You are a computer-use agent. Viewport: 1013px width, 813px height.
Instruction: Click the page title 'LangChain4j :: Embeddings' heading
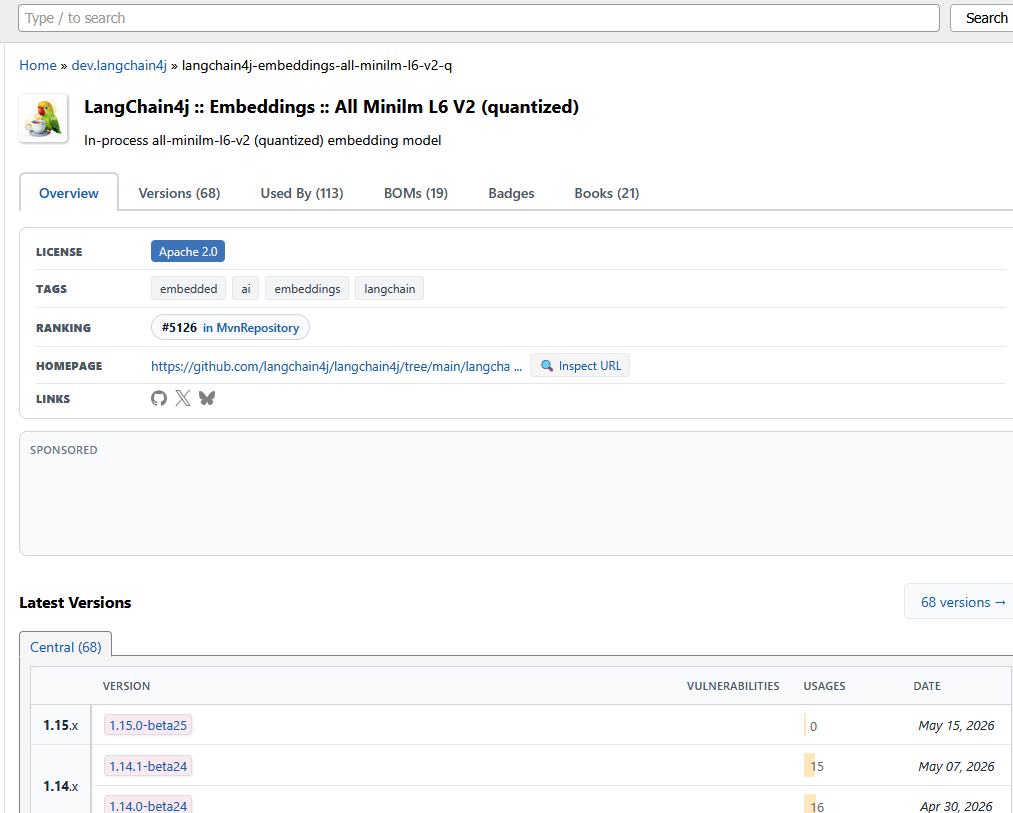tap(331, 107)
